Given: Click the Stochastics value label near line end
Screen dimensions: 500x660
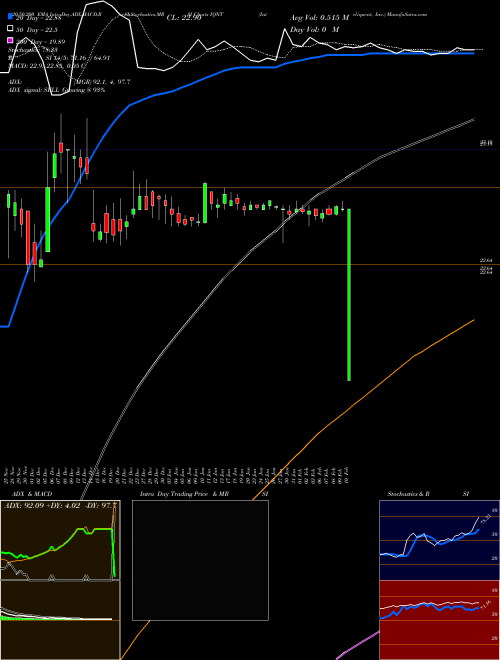Looking at the screenshot, I should pyautogui.click(x=485, y=519).
